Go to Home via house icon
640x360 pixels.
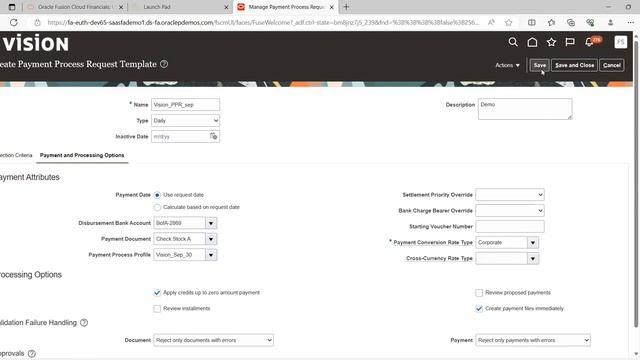[x=532, y=42]
